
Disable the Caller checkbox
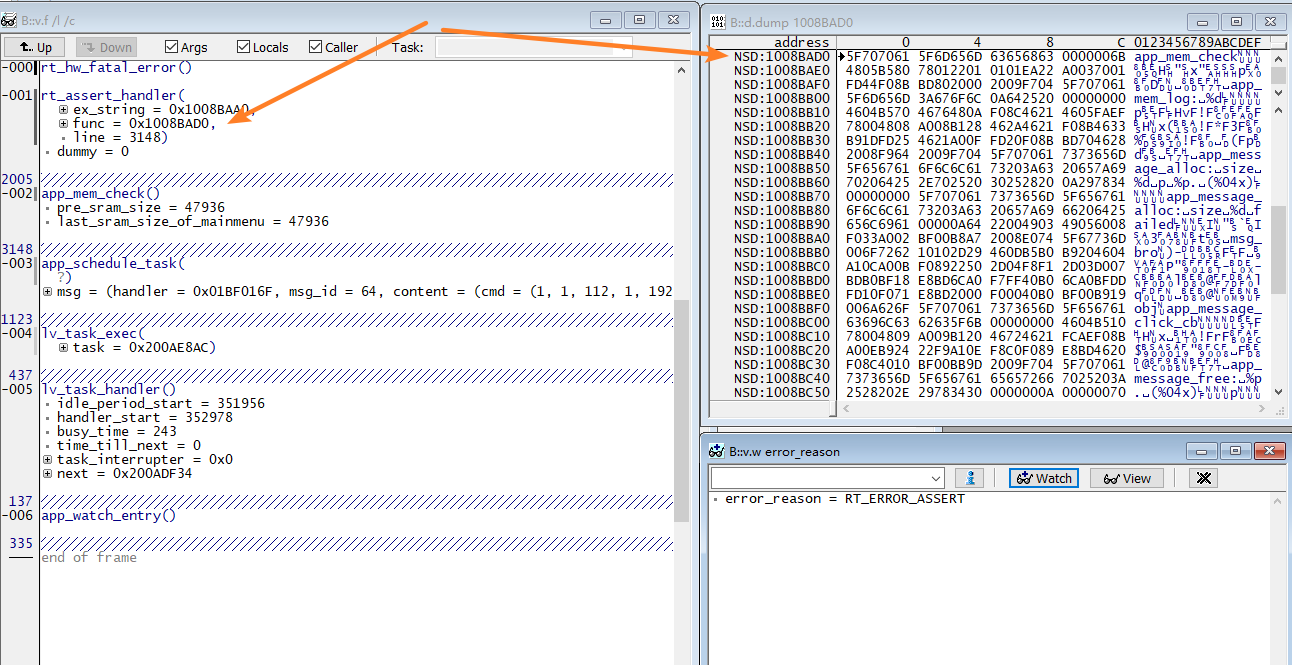(316, 47)
